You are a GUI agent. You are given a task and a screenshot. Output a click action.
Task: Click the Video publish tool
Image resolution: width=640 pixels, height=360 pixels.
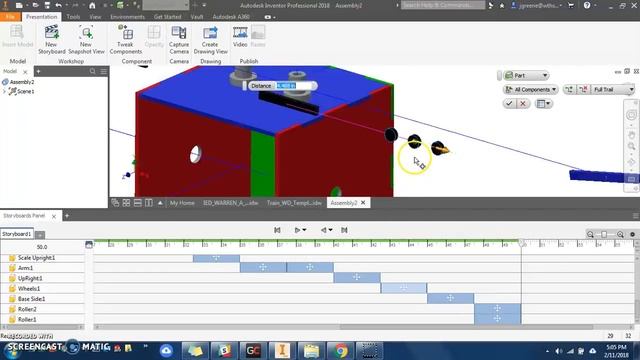[x=240, y=37]
